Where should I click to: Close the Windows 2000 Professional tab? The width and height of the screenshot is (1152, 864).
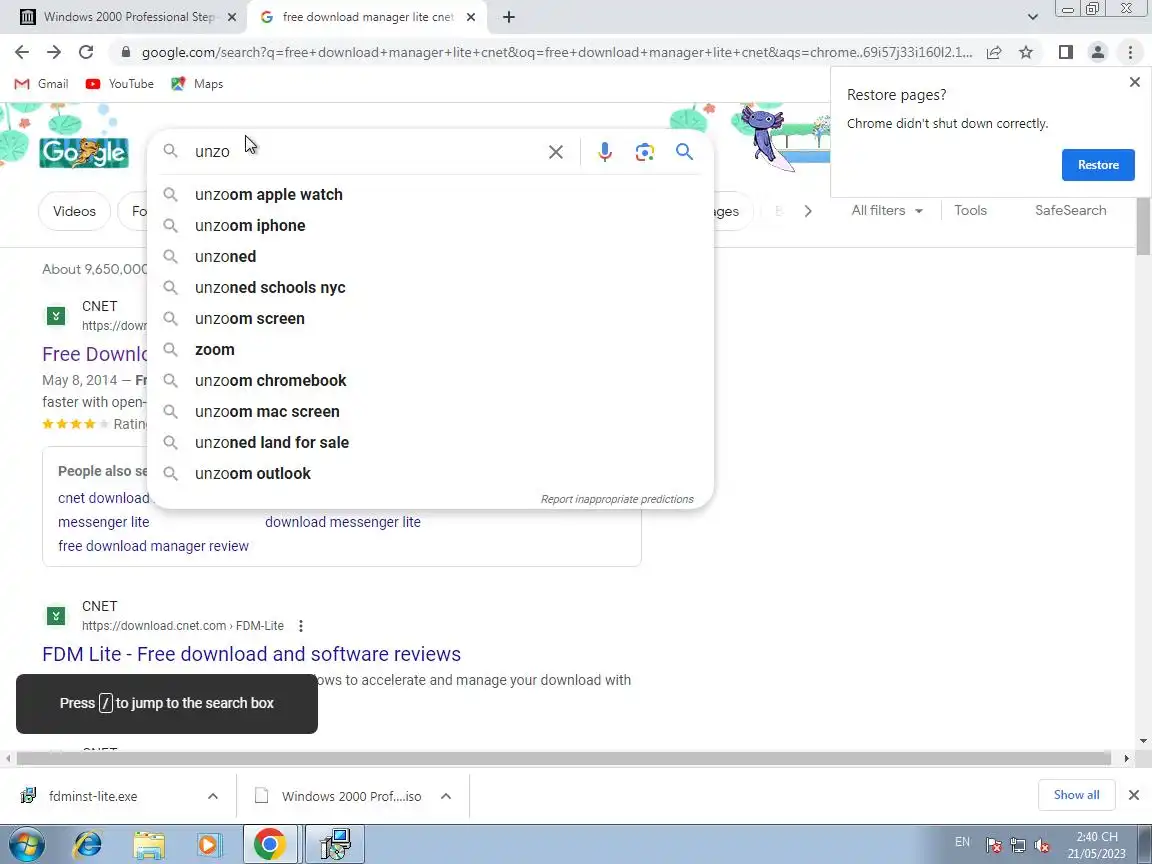(232, 17)
